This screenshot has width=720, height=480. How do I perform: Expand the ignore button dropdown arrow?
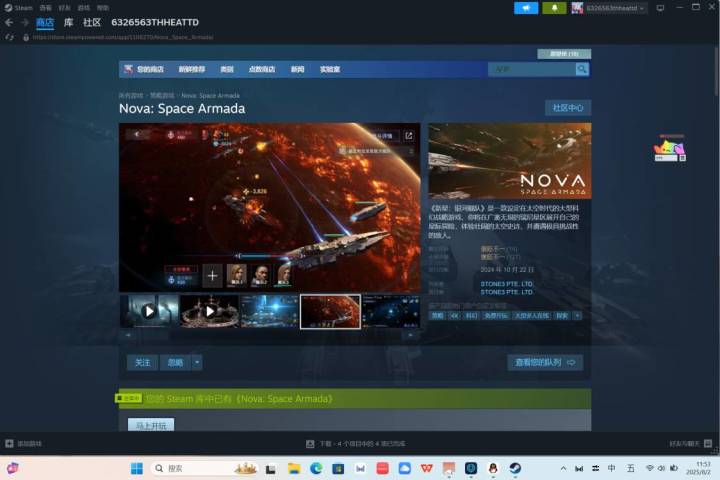197,362
